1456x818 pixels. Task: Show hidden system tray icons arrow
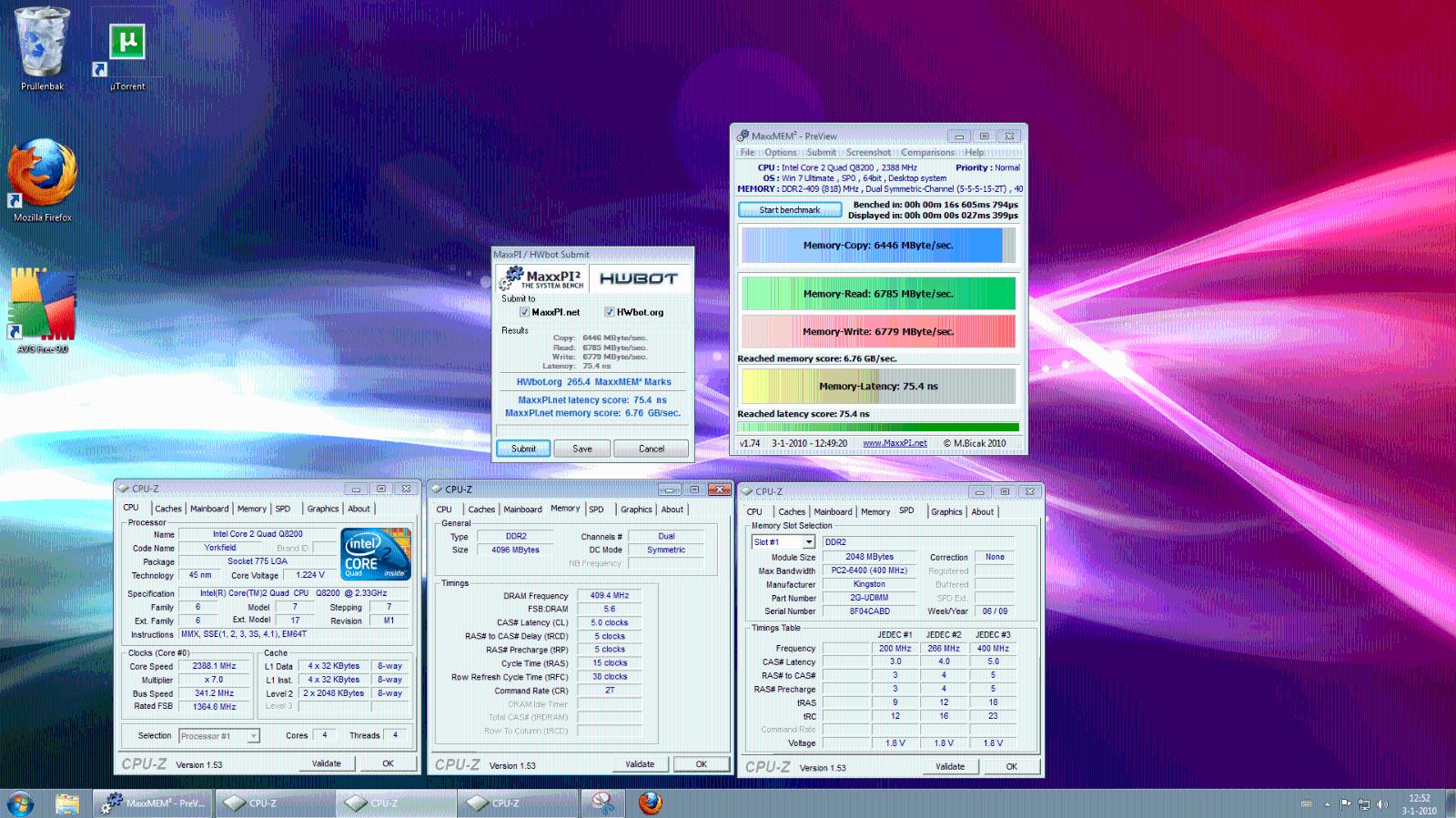tap(1327, 803)
